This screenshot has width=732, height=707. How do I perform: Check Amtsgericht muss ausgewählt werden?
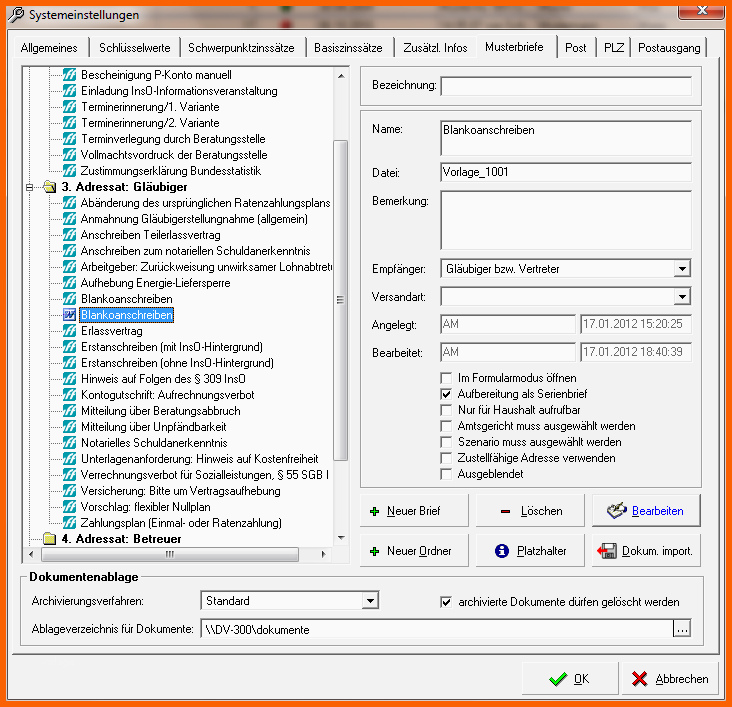coord(446,426)
